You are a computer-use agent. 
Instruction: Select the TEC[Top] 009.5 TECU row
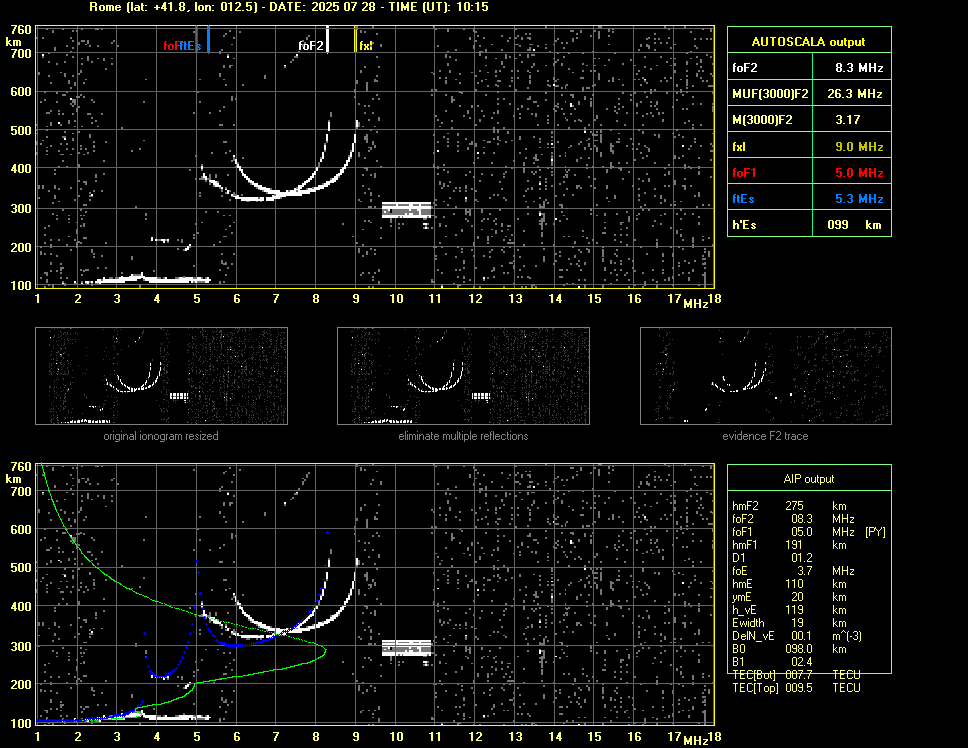(796, 688)
